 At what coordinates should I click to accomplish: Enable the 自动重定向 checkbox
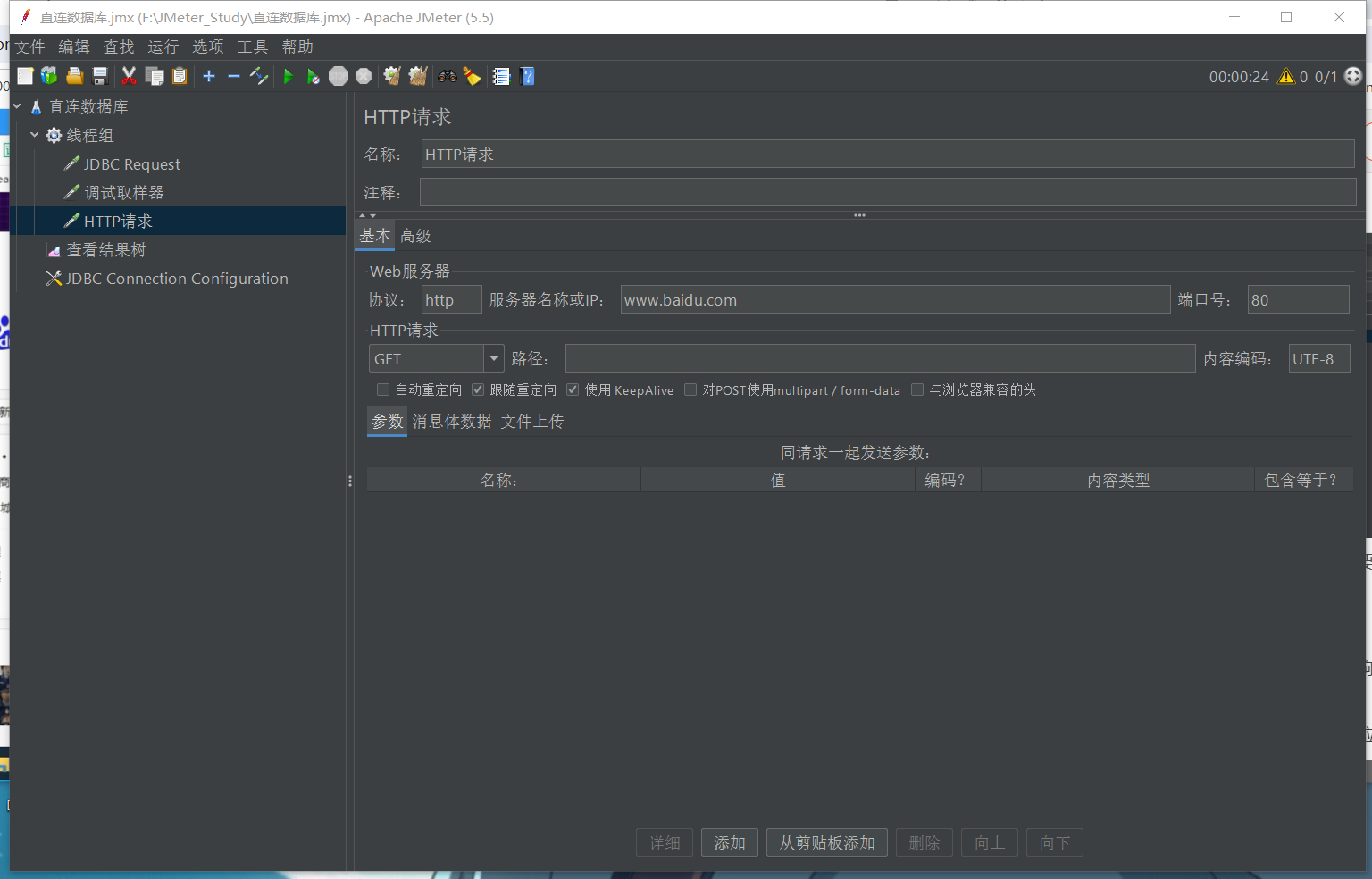coord(383,389)
